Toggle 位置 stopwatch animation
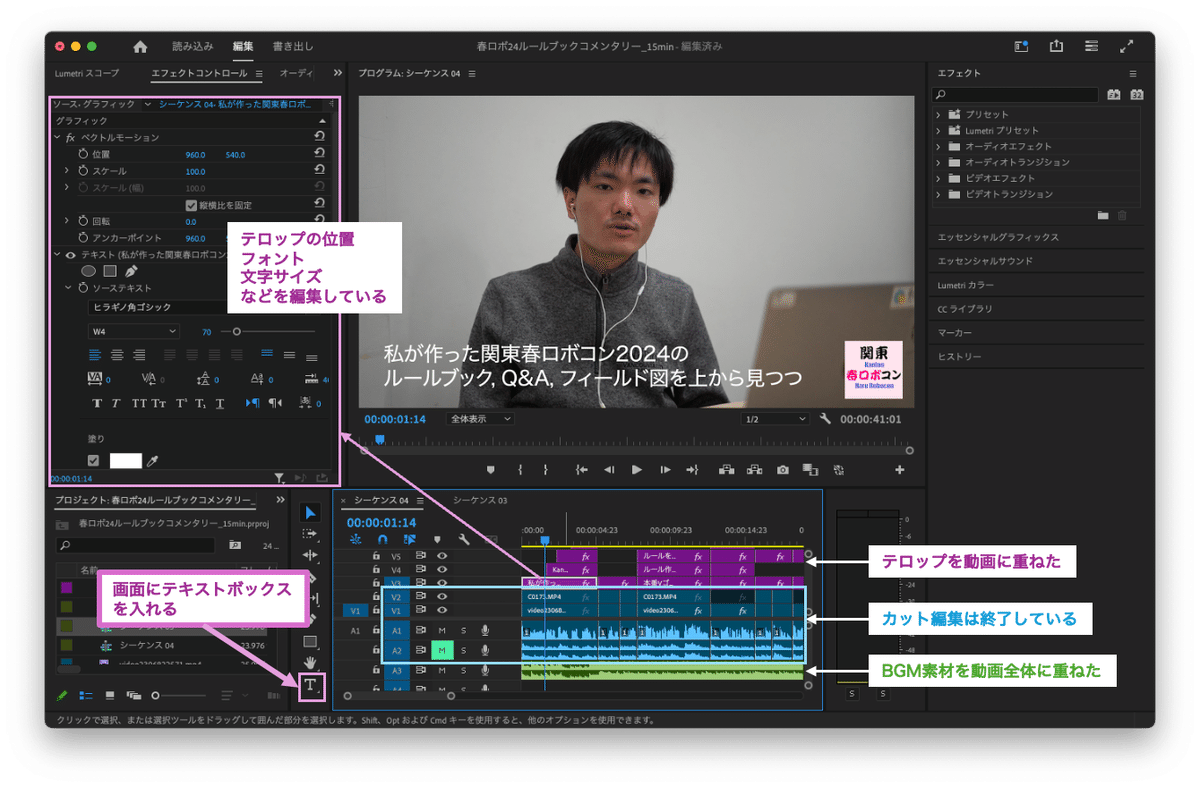Screen dimensions: 1200x788 pyautogui.click(x=82, y=154)
